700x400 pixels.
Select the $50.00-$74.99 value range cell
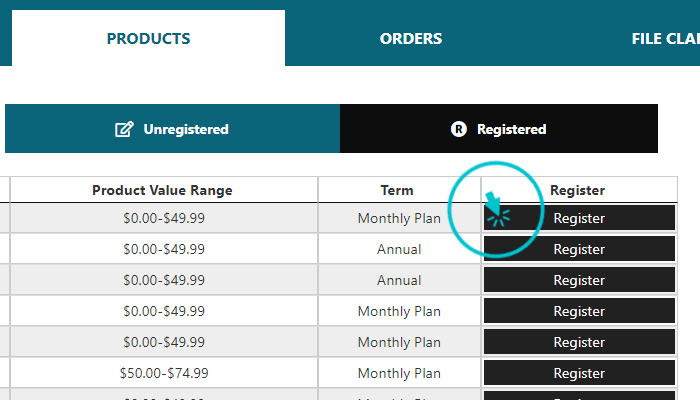pos(163,373)
